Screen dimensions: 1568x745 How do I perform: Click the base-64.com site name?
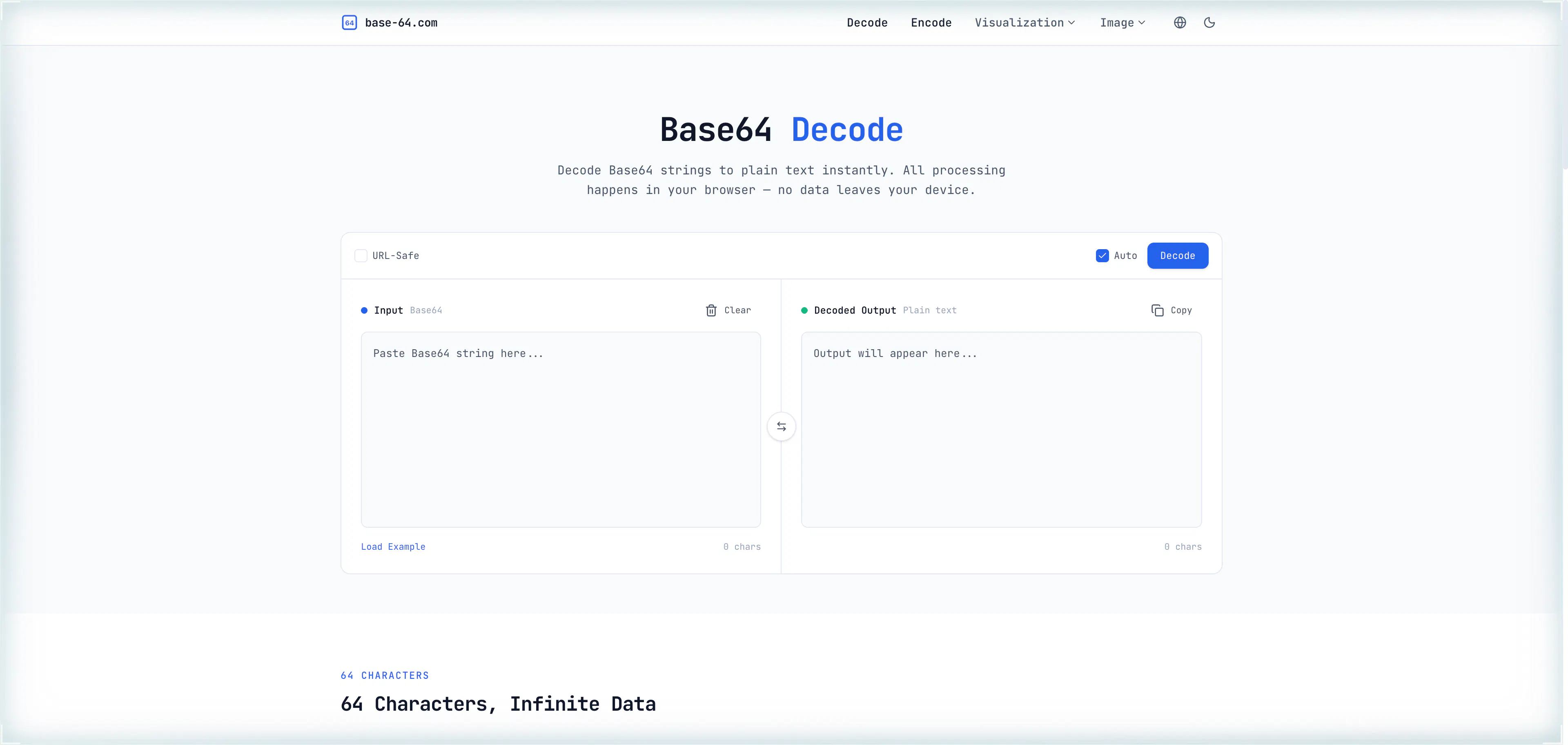pos(401,22)
